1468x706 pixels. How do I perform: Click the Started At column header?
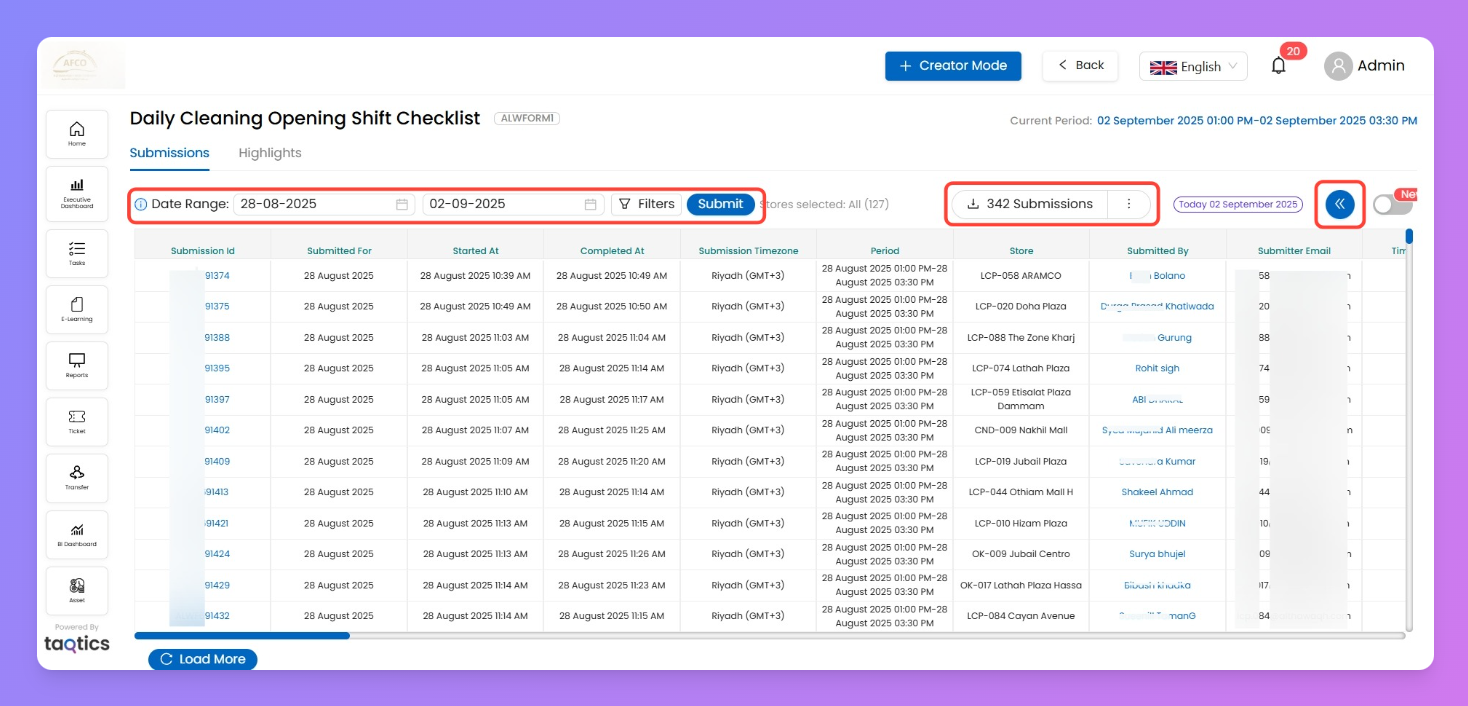click(475, 251)
